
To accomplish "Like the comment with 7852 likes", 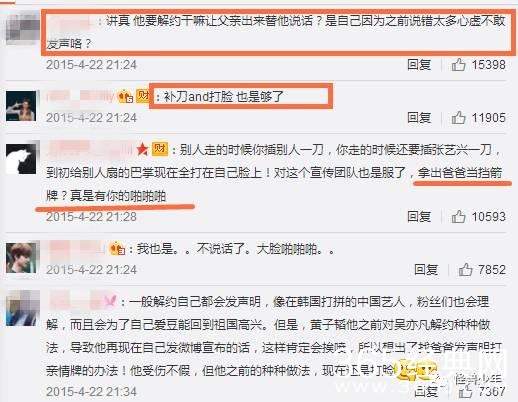I will click(466, 269).
